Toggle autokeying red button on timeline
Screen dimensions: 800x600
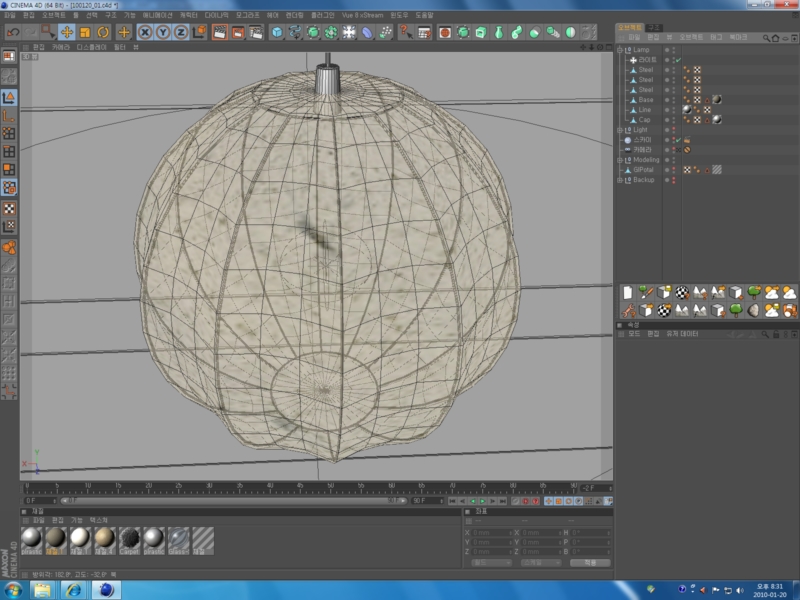(x=526, y=501)
